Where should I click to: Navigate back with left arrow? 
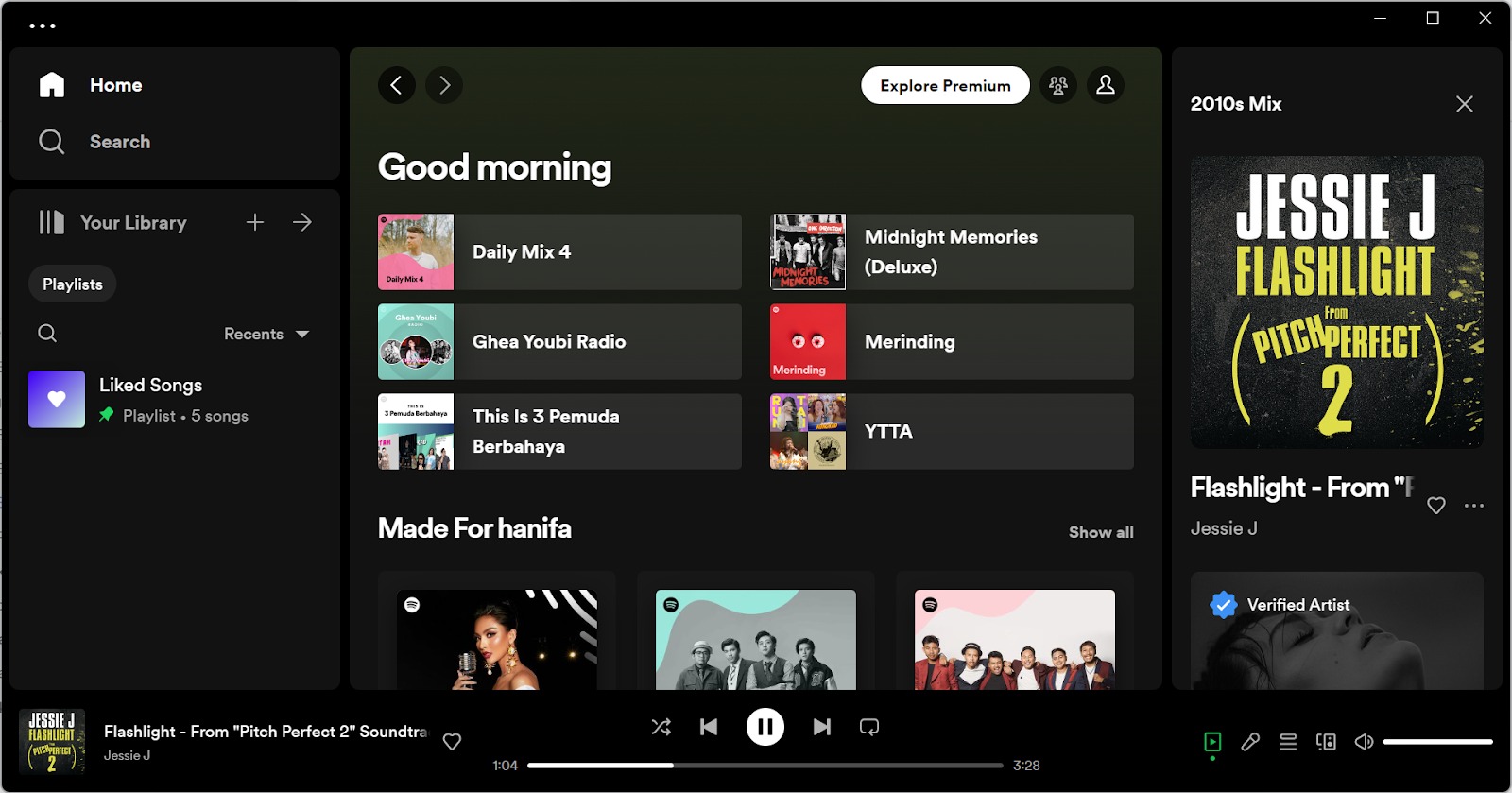397,85
